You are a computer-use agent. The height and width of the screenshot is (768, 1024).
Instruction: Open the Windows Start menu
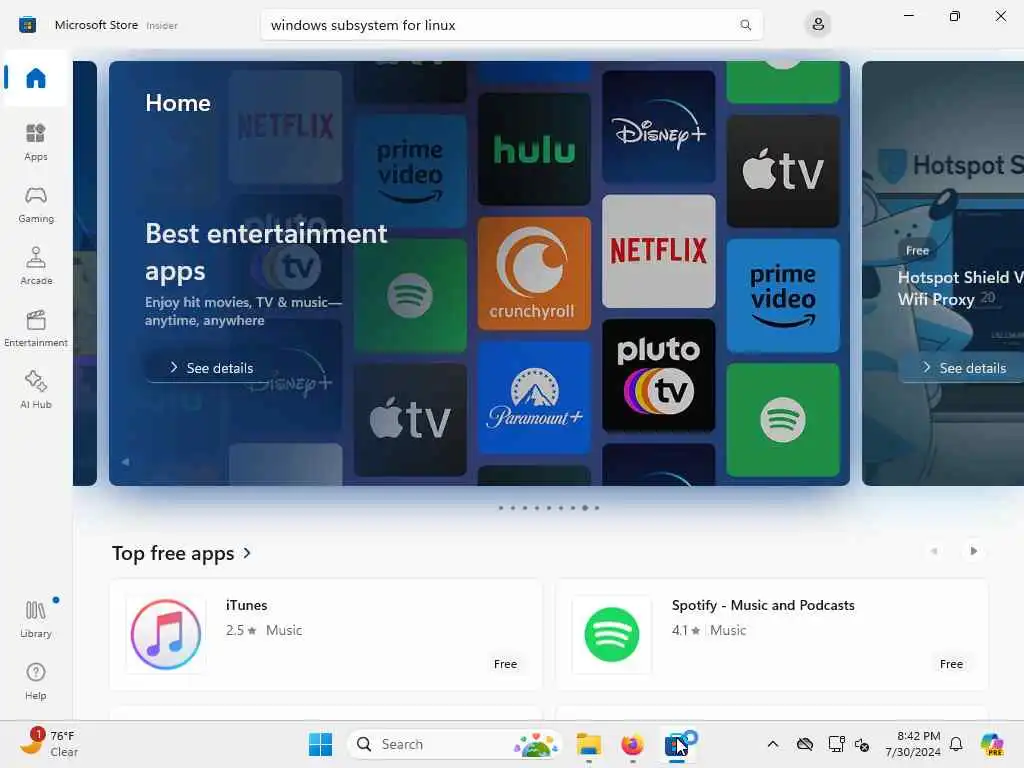click(320, 744)
